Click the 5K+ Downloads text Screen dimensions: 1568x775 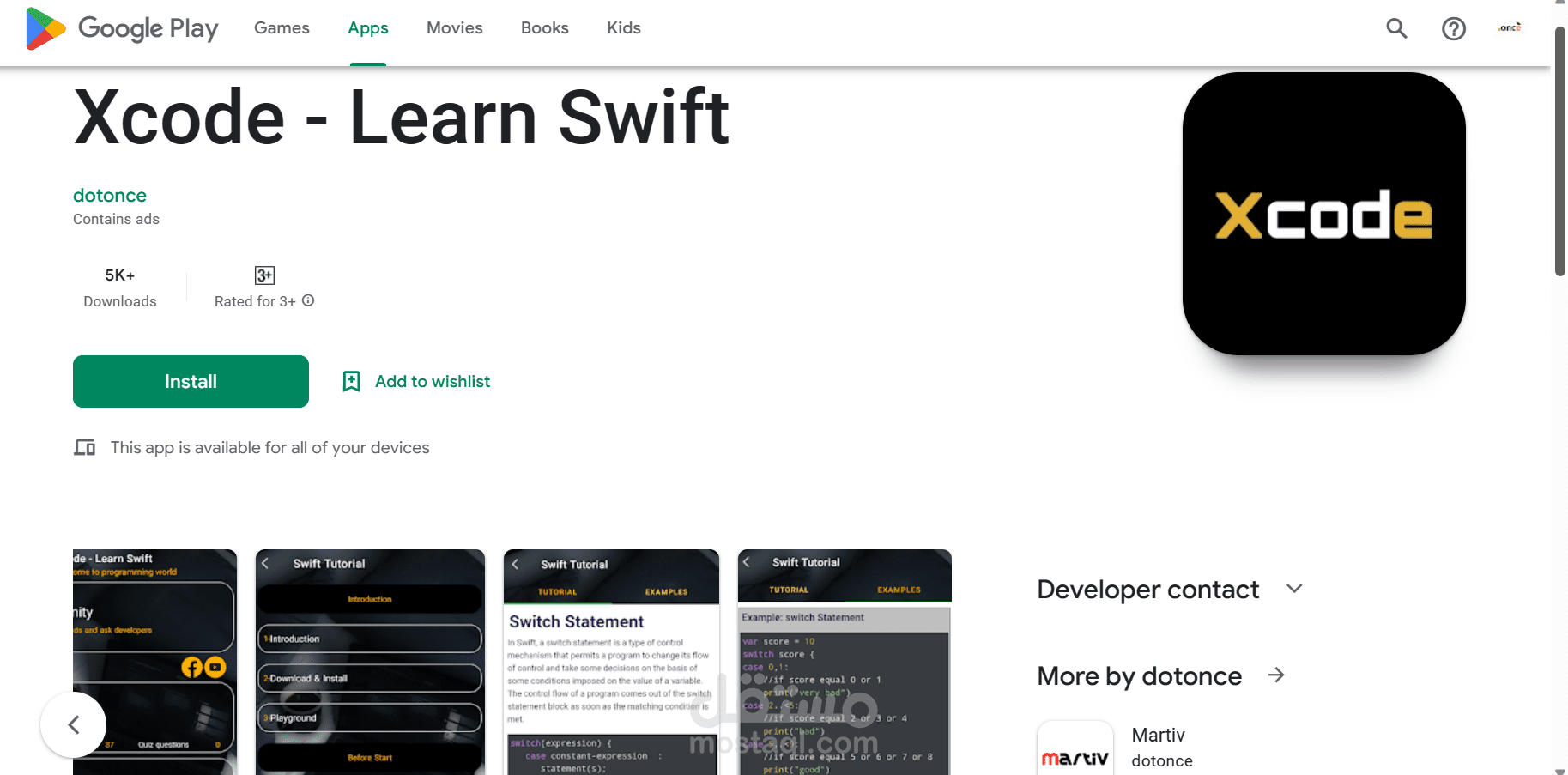[x=120, y=288]
